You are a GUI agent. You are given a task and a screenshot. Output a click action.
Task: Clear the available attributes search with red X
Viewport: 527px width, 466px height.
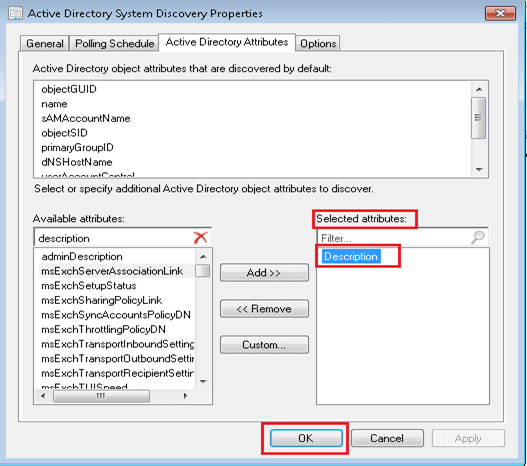pyautogui.click(x=201, y=238)
